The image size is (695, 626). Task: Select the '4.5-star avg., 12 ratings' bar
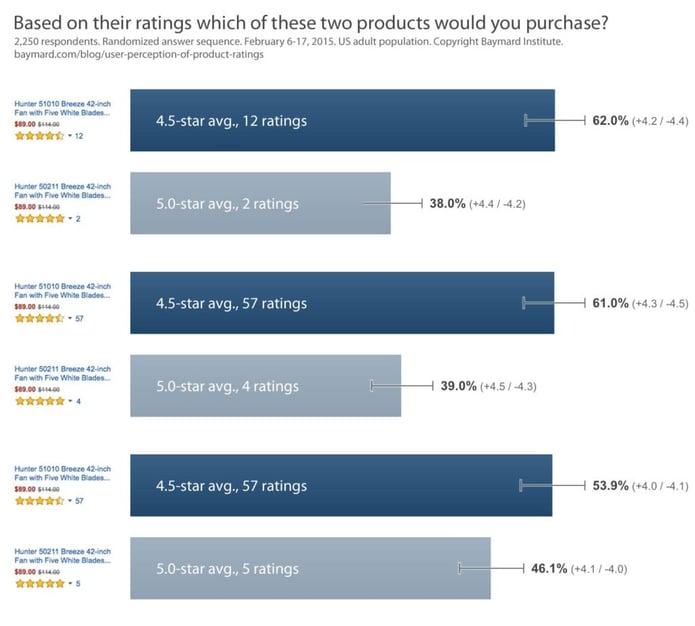coord(343,121)
